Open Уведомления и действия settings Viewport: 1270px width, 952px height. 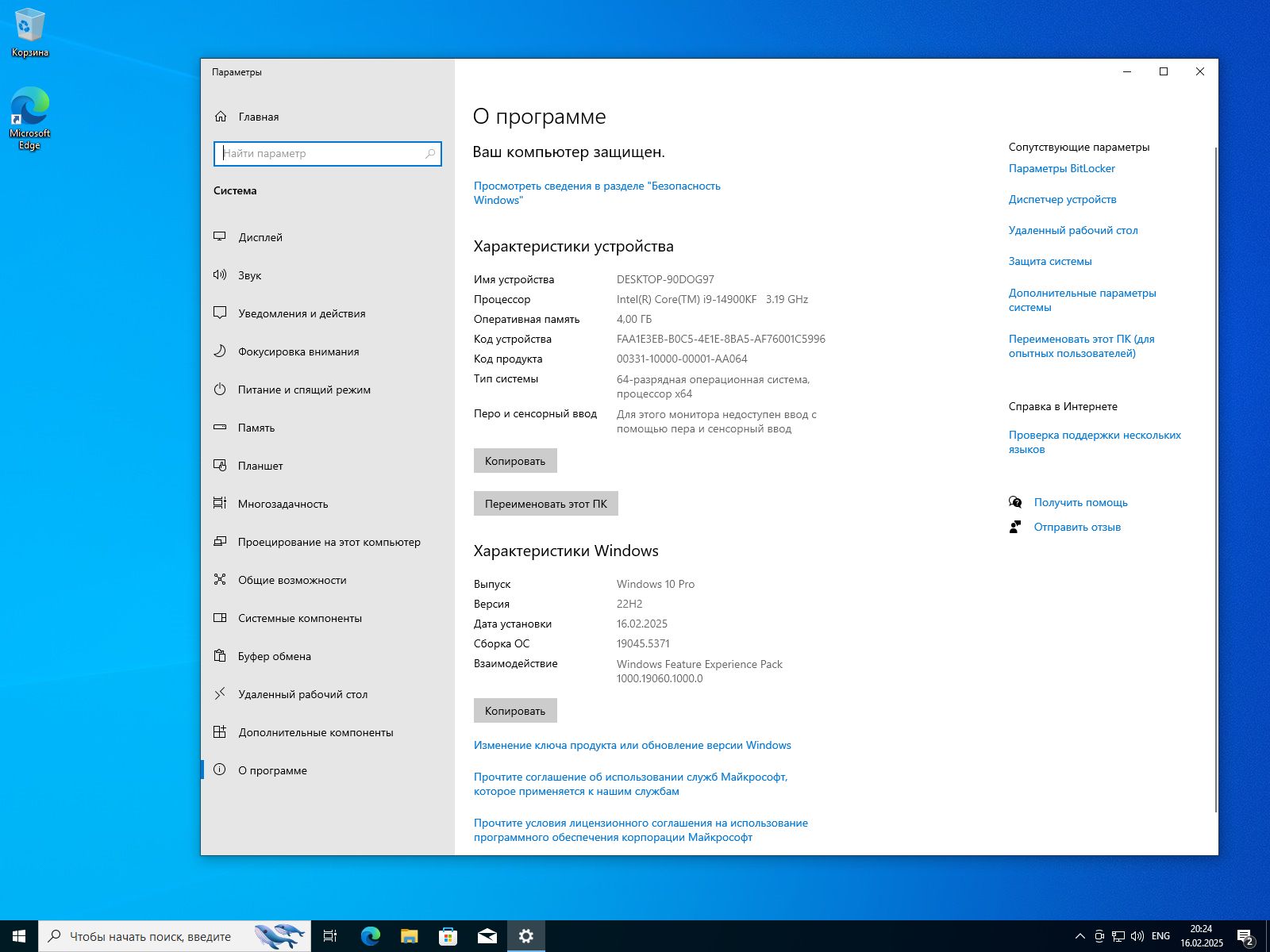(x=302, y=313)
